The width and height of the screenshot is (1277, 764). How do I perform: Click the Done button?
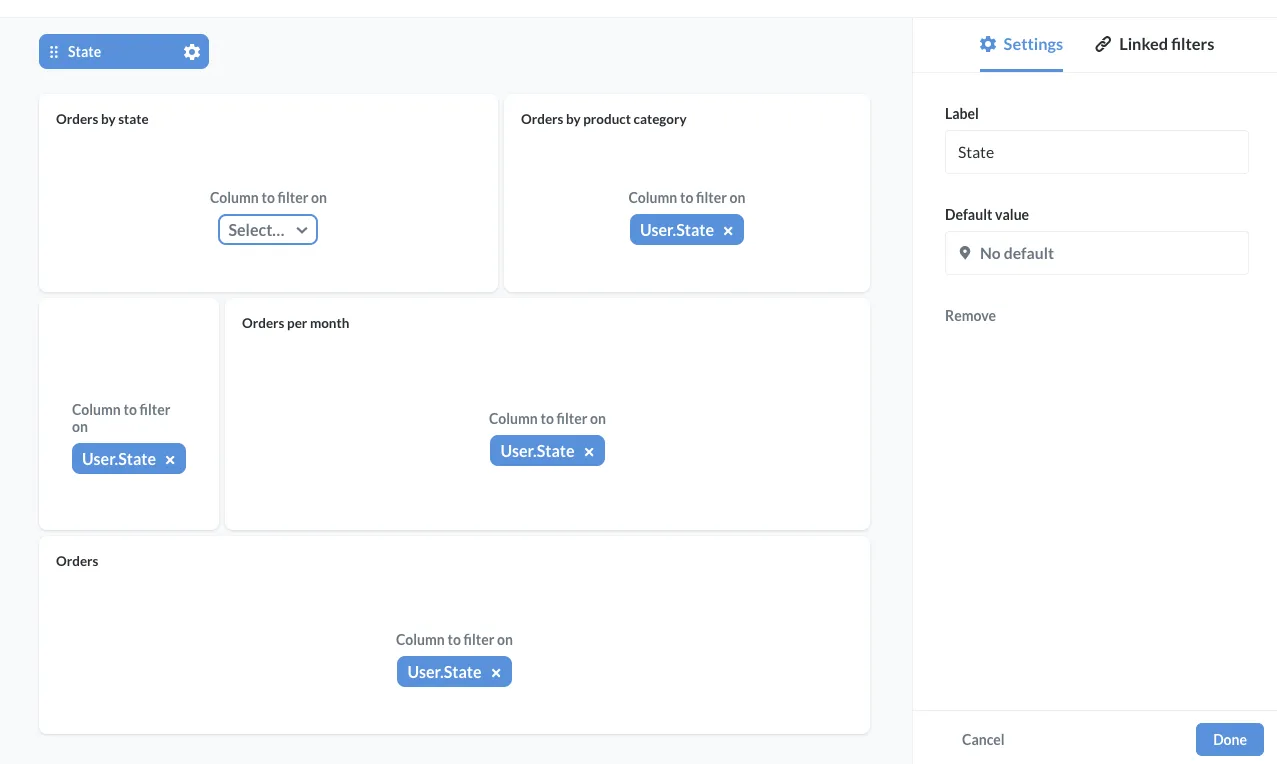[1229, 739]
